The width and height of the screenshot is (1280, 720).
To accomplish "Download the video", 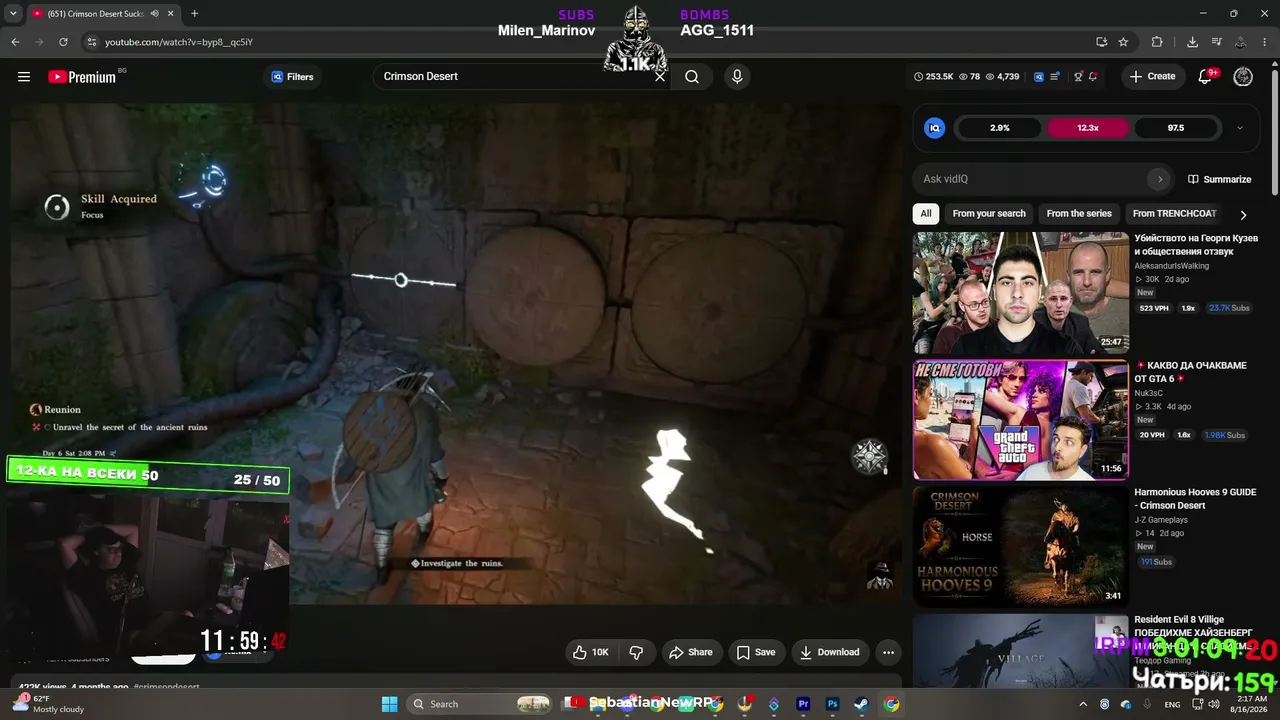I will point(830,652).
